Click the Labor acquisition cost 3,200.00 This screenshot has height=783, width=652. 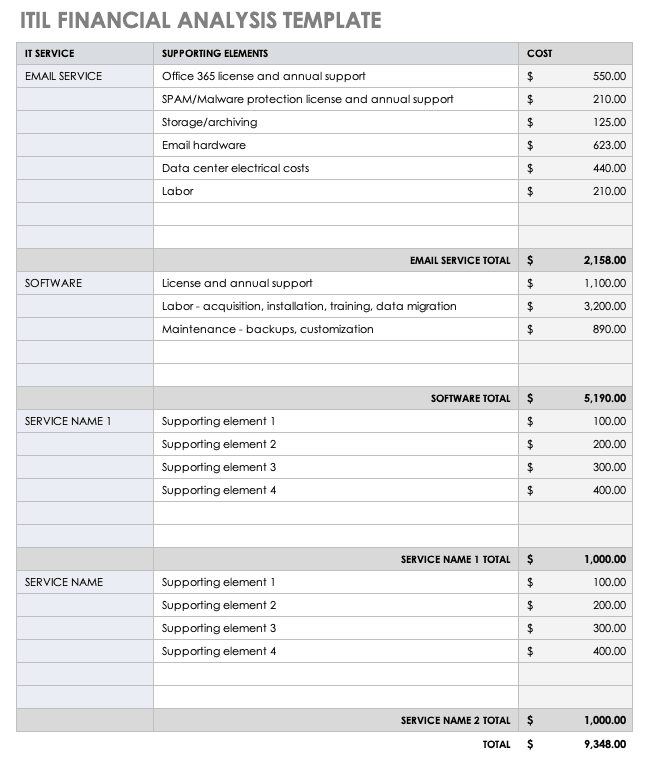pos(605,306)
